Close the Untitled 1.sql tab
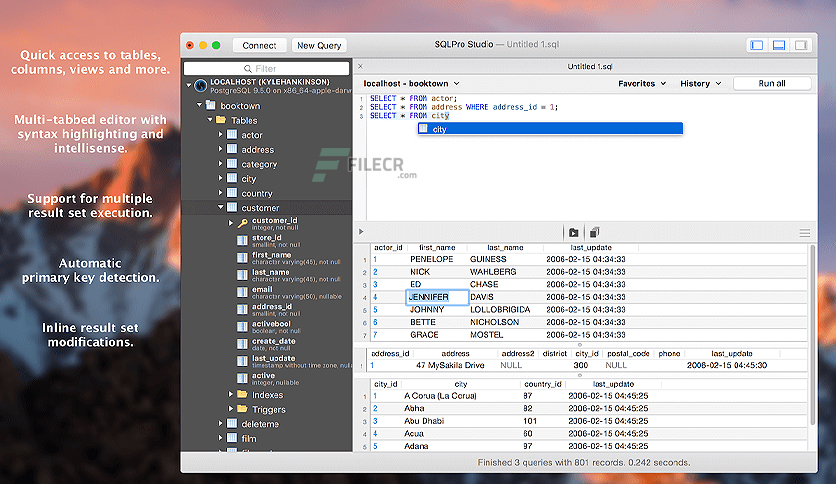This screenshot has width=836, height=484. click(360, 66)
